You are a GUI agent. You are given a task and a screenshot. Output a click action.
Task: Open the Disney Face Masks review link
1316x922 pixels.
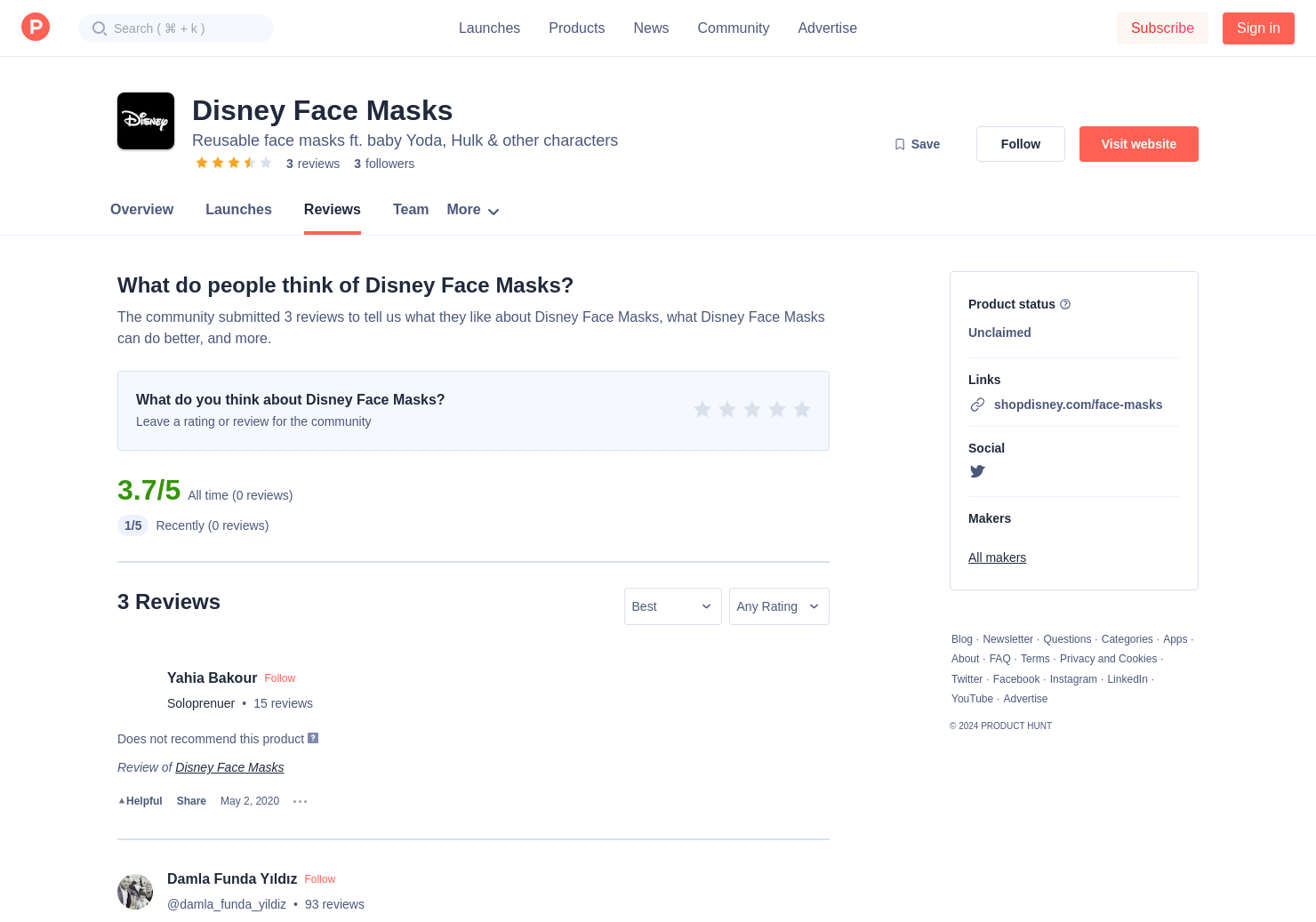pyautogui.click(x=229, y=767)
